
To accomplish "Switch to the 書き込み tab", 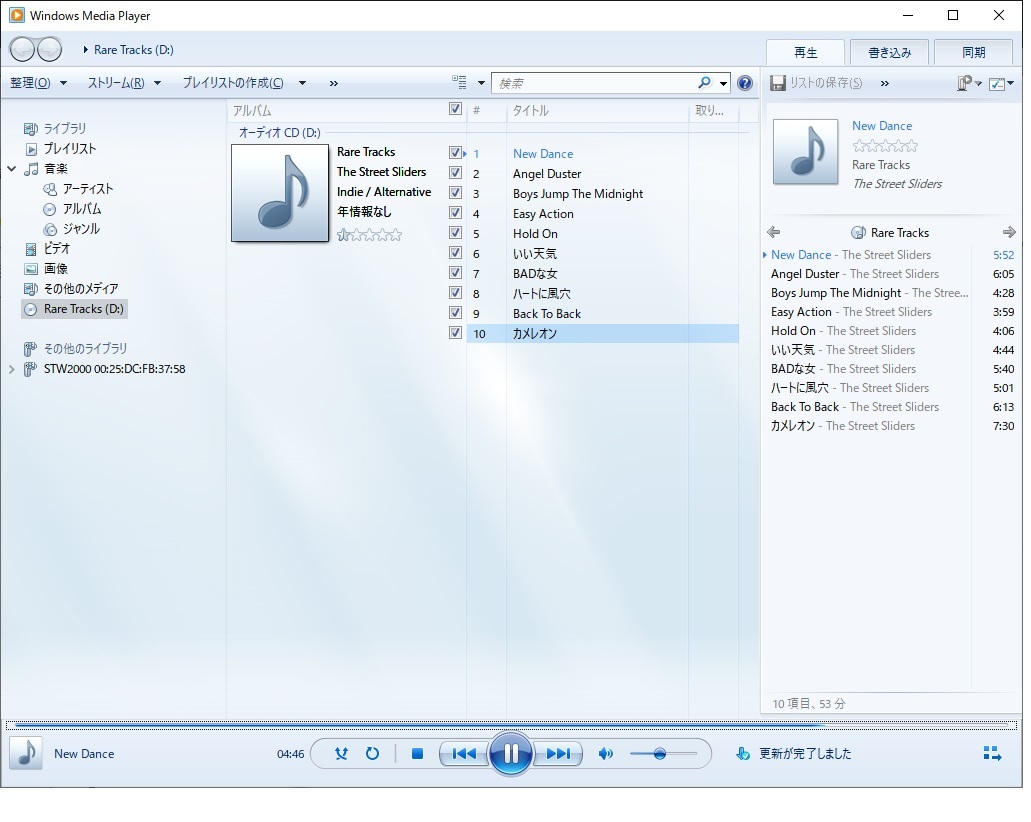I will coord(890,52).
